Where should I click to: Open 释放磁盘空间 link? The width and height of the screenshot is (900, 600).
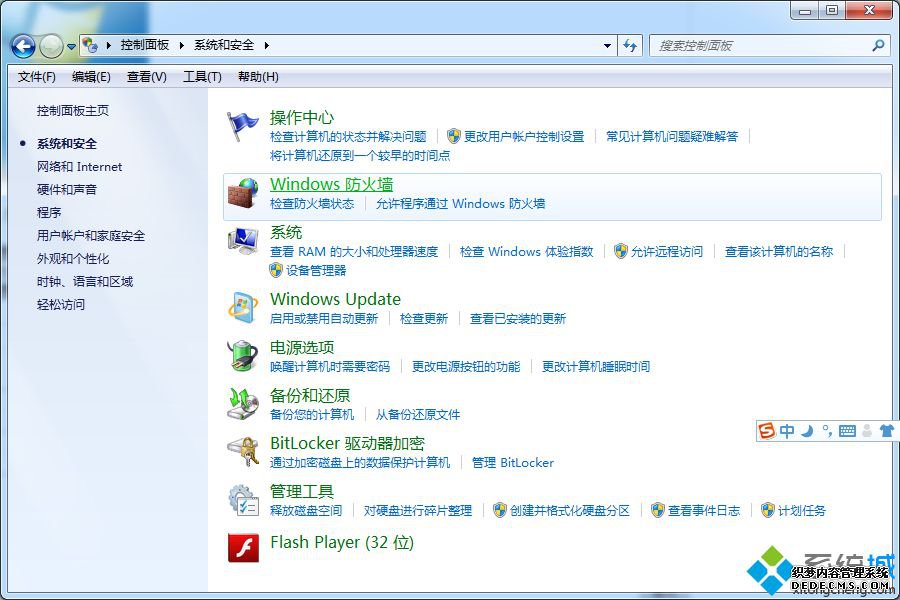tap(306, 510)
